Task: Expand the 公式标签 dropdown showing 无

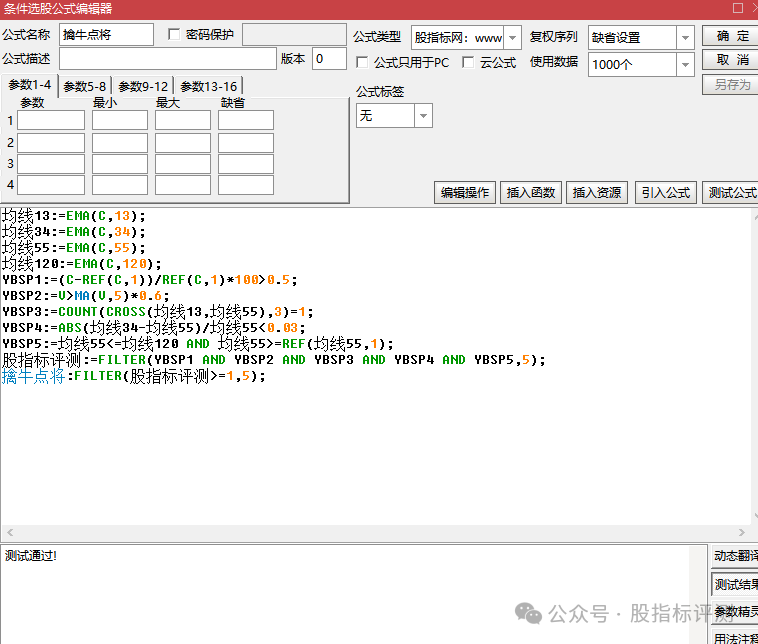Action: [423, 116]
